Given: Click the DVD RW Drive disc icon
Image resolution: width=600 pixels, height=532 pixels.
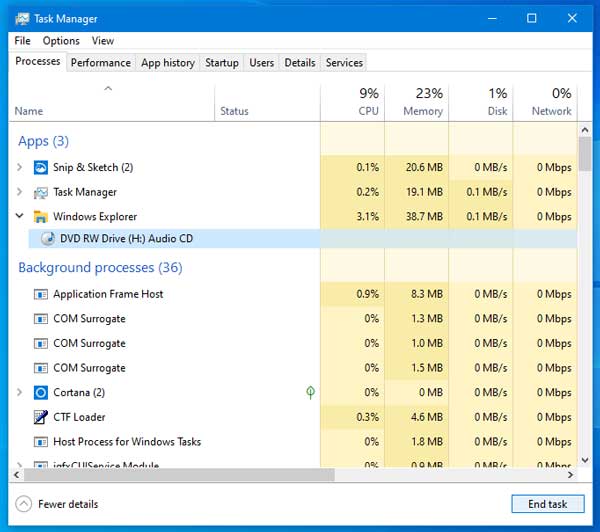Looking at the screenshot, I should click(x=48, y=239).
